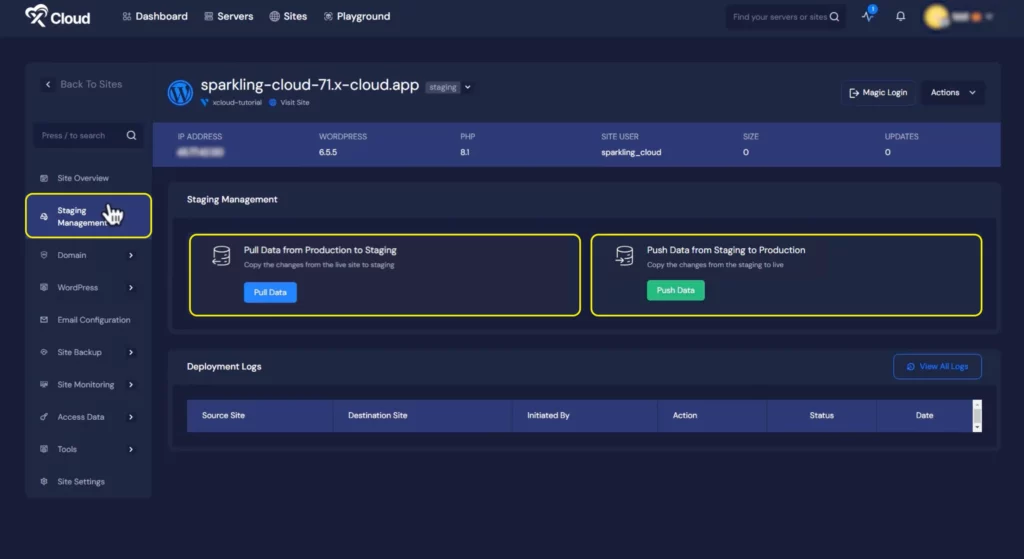Click the PHP version 8.1 value
This screenshot has width=1024, height=559.
point(464,152)
